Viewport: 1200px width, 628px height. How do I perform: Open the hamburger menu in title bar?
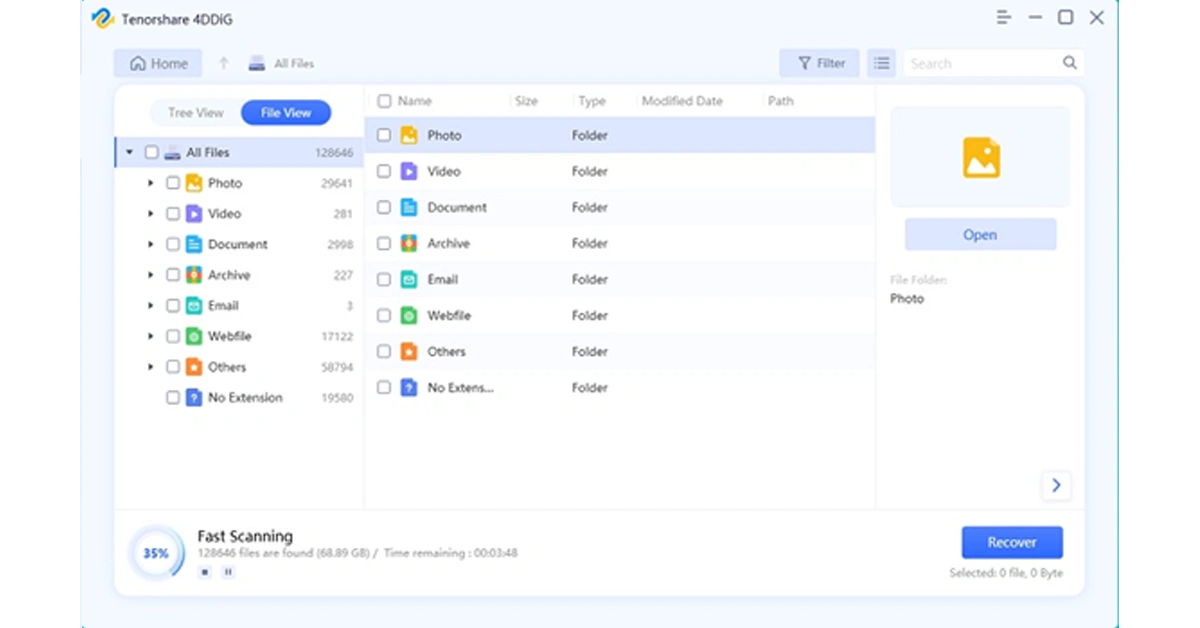(x=1004, y=18)
